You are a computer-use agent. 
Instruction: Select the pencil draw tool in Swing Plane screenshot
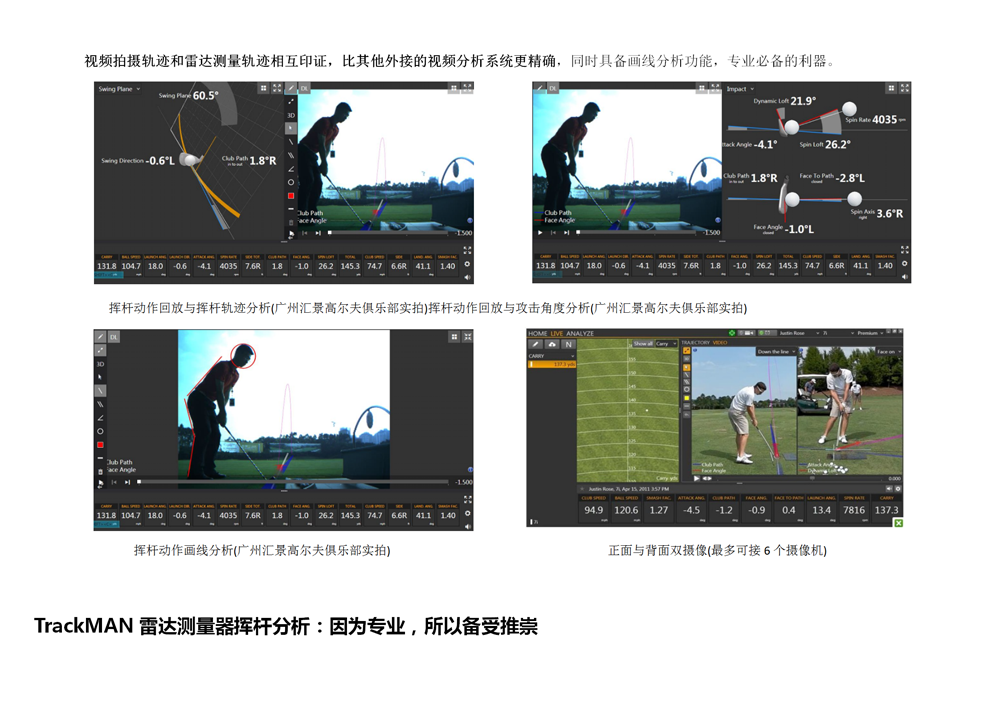[291, 88]
